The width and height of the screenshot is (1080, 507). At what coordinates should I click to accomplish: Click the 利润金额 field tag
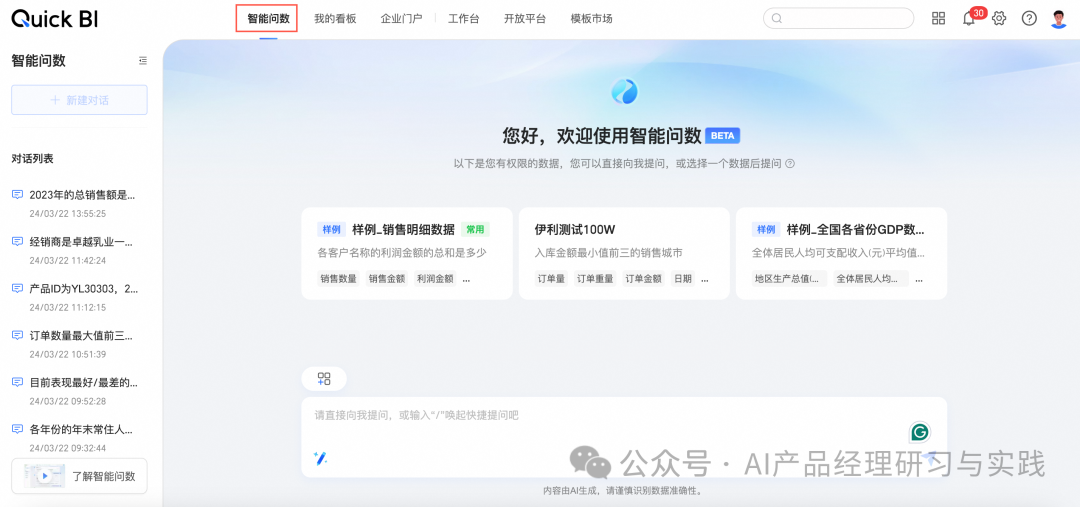[435, 279]
